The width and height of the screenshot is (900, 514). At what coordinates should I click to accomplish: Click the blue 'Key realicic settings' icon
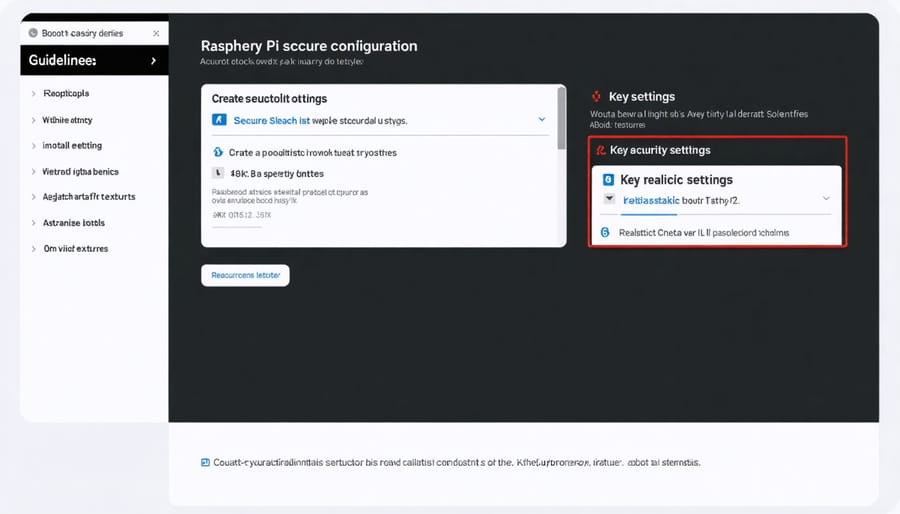pyautogui.click(x=608, y=180)
